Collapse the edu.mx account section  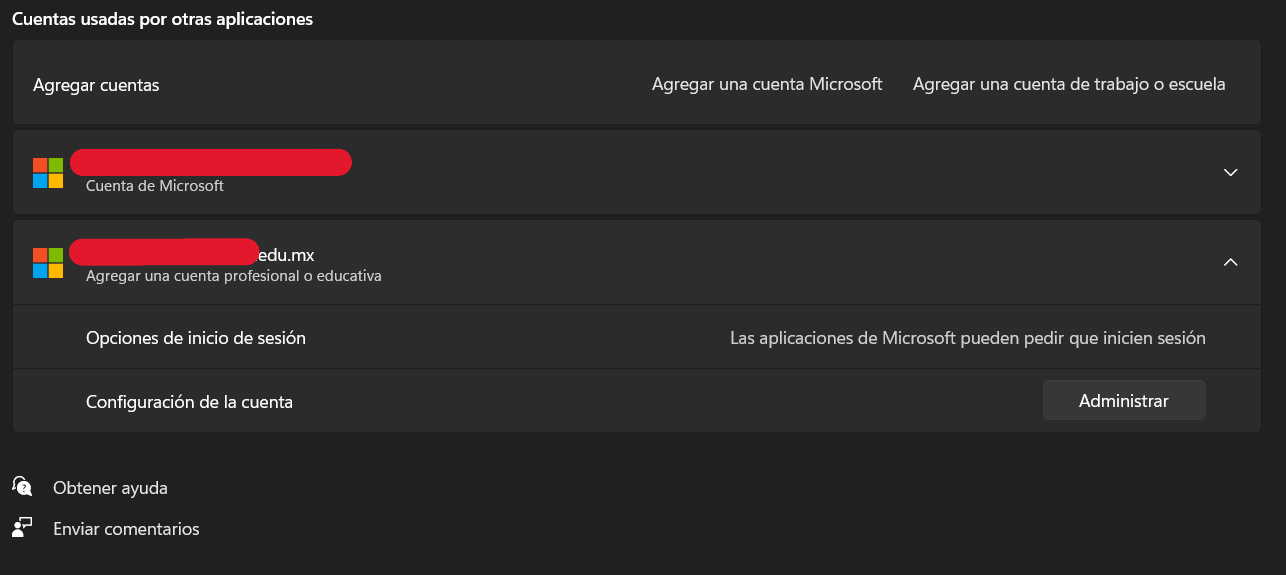(x=1231, y=262)
